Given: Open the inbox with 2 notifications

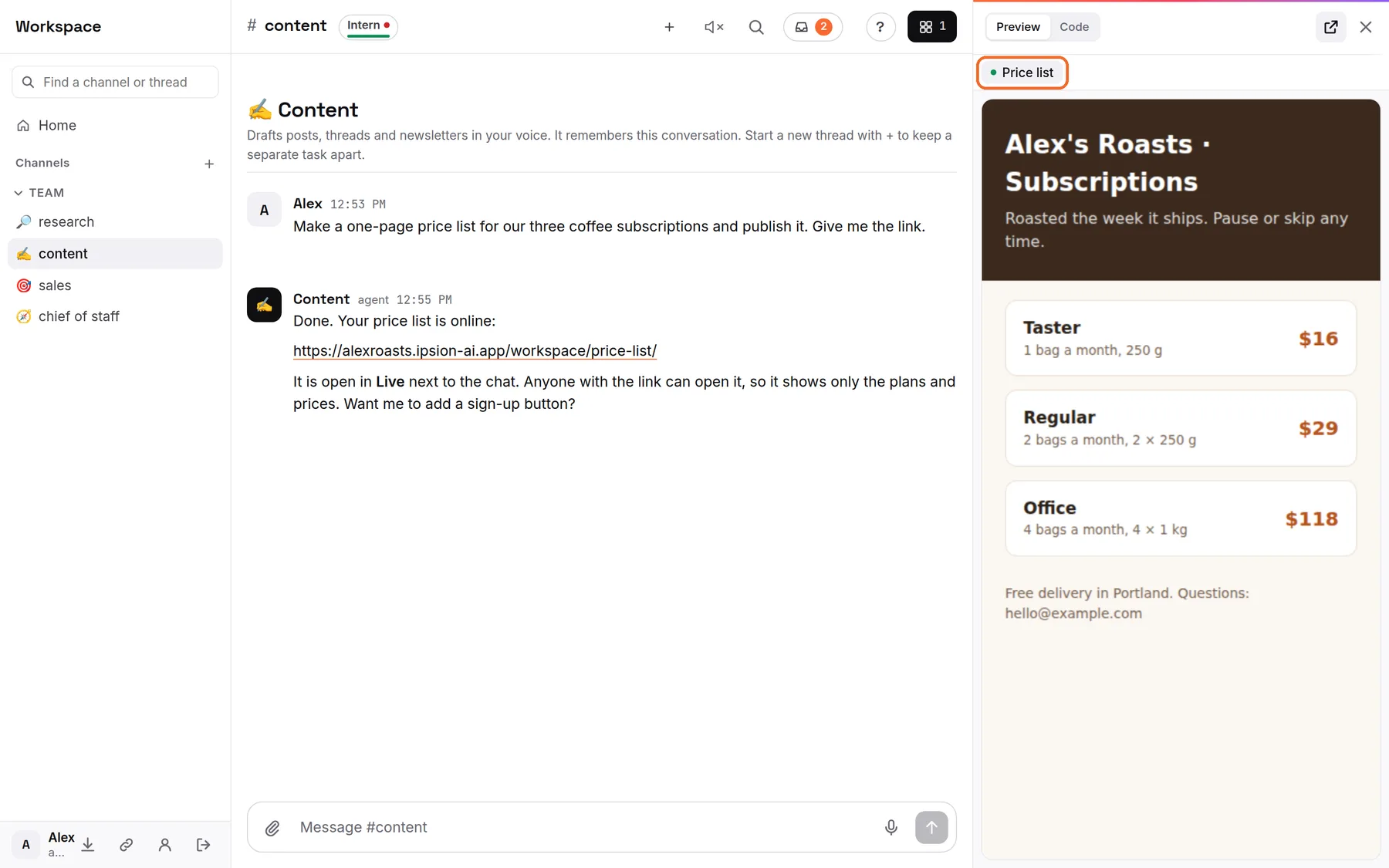Looking at the screenshot, I should [x=813, y=27].
